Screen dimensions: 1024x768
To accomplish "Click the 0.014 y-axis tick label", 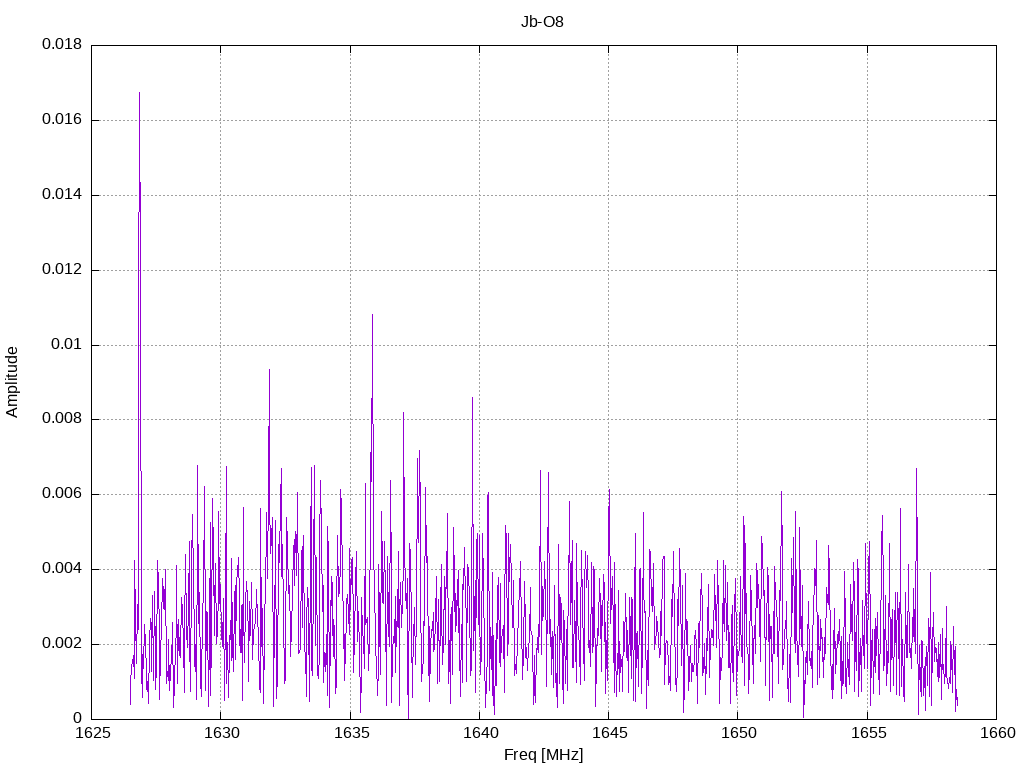I will pyautogui.click(x=62, y=195).
